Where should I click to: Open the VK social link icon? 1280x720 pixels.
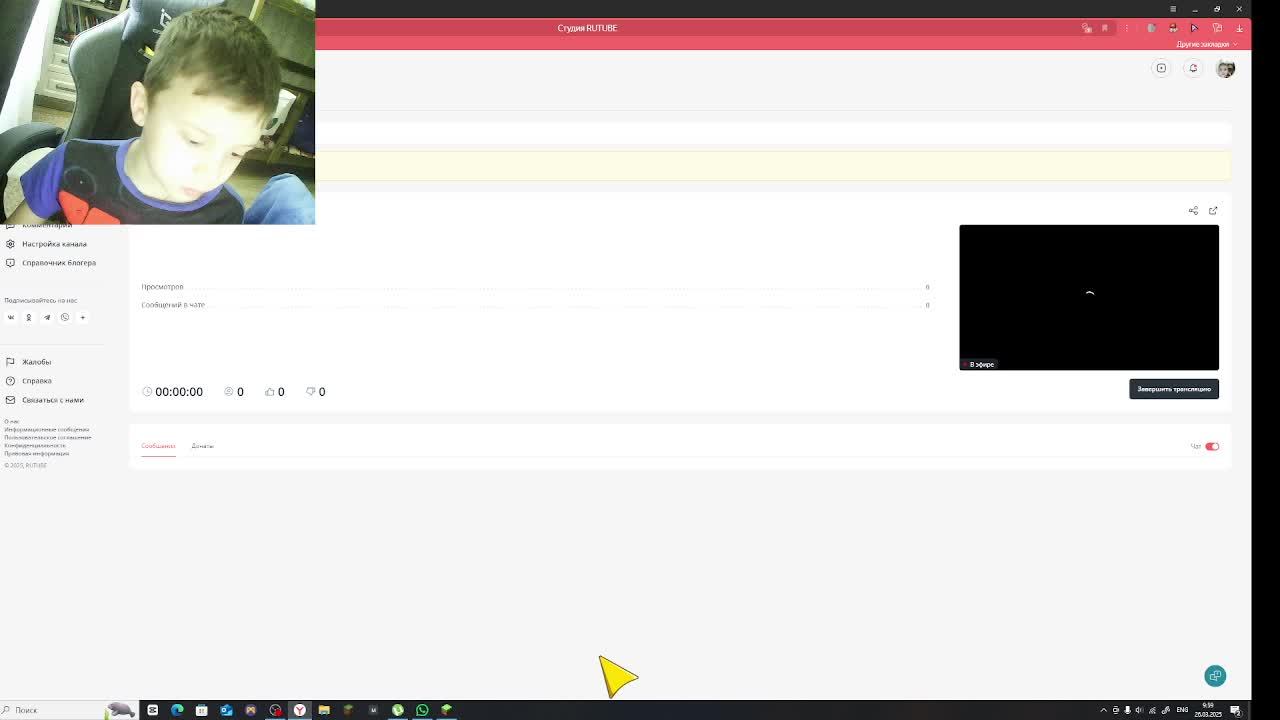coord(11,317)
